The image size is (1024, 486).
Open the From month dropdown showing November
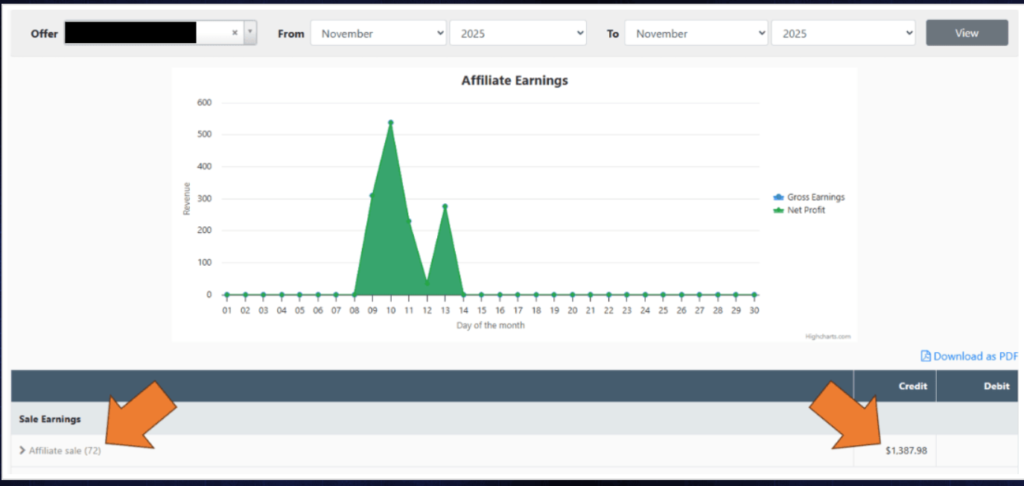click(x=378, y=33)
